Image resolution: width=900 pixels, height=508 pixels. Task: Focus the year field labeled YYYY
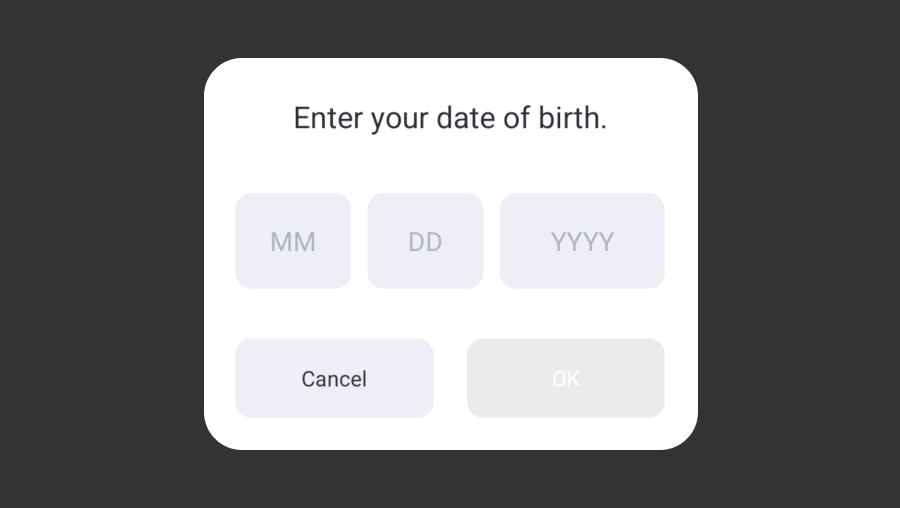click(582, 241)
